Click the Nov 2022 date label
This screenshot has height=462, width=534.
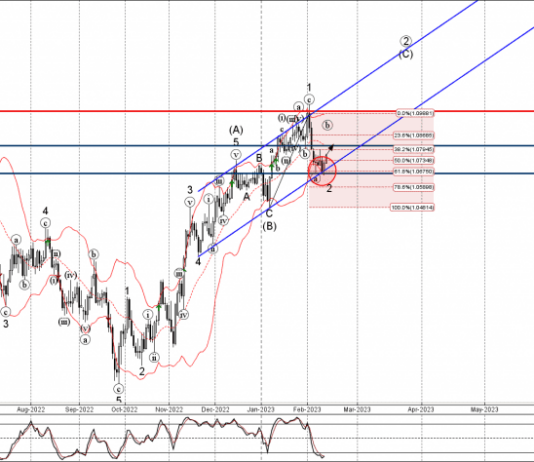click(169, 410)
